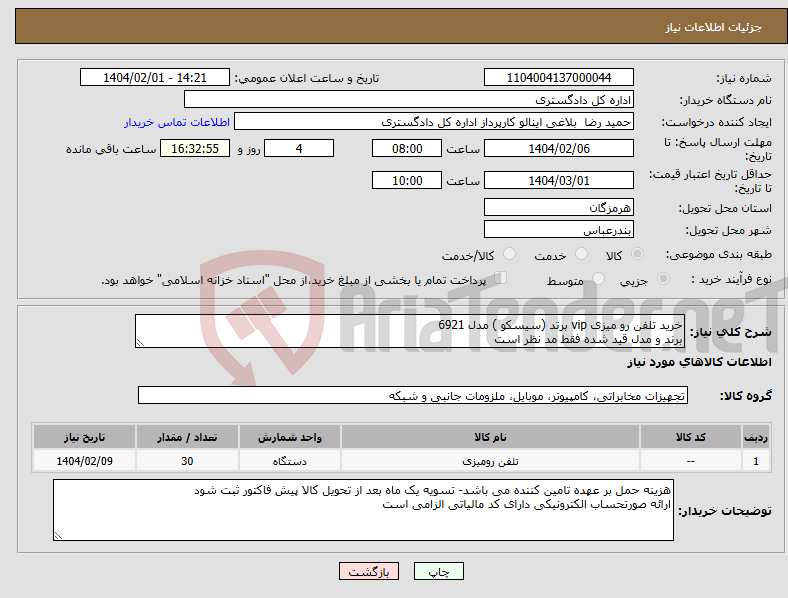Click the resize handle of buyer notes box
The height and width of the screenshot is (598, 788).
coord(58,536)
